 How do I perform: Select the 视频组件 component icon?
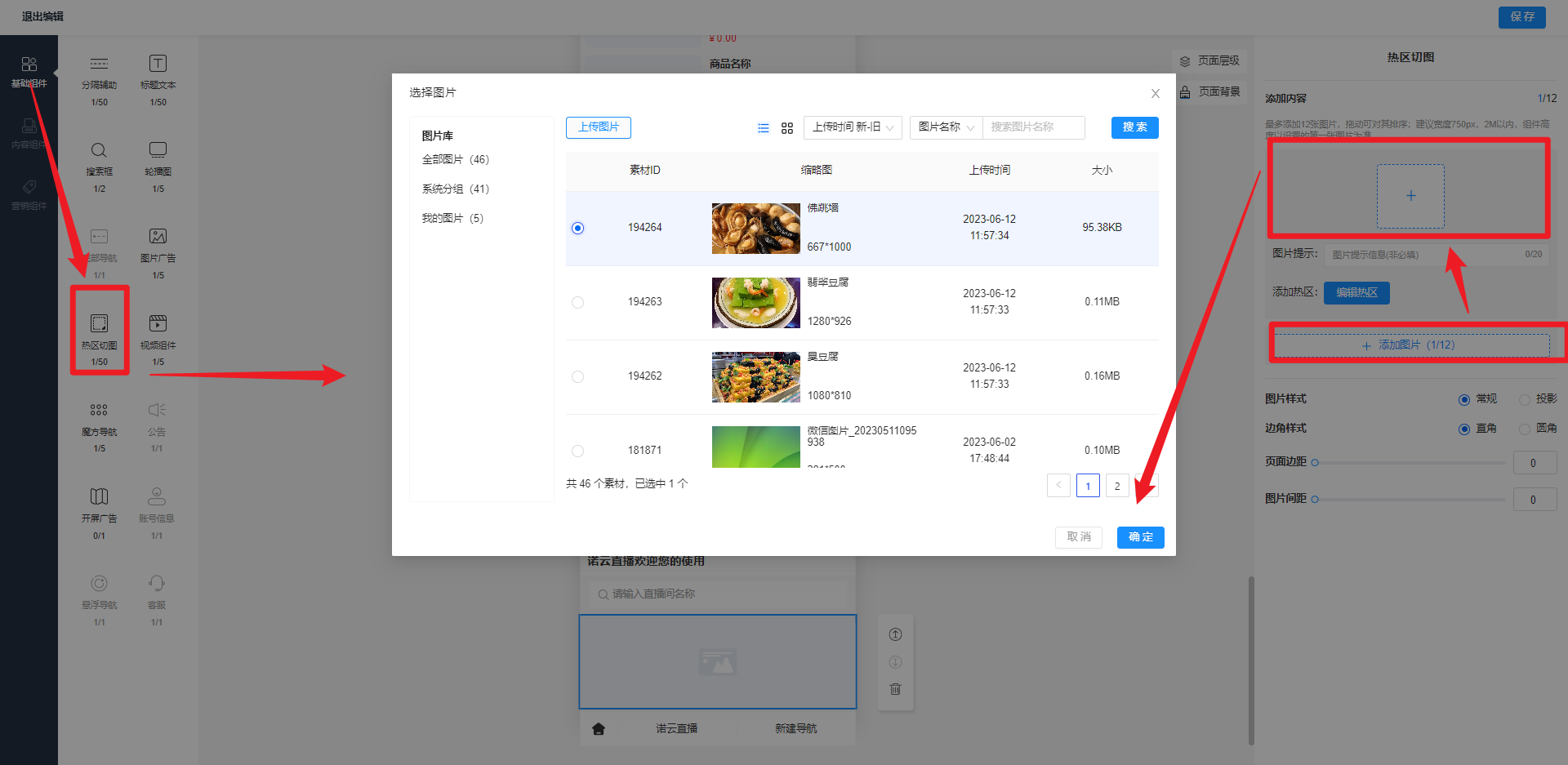pyautogui.click(x=158, y=324)
